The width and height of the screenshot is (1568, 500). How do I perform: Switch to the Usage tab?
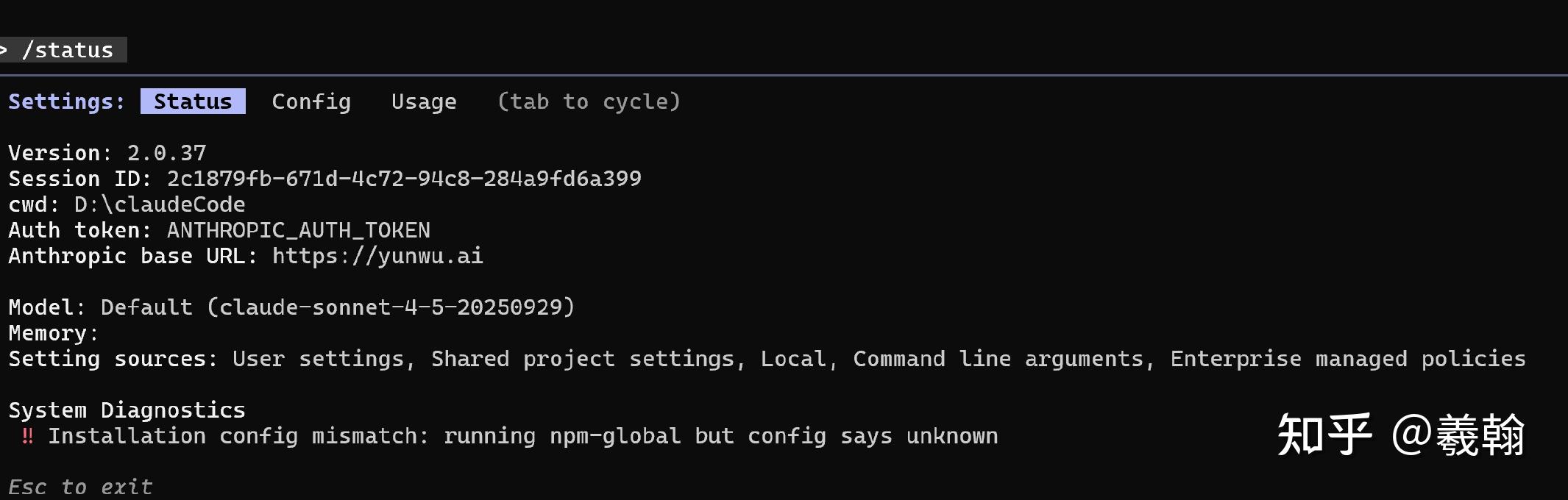(x=424, y=101)
